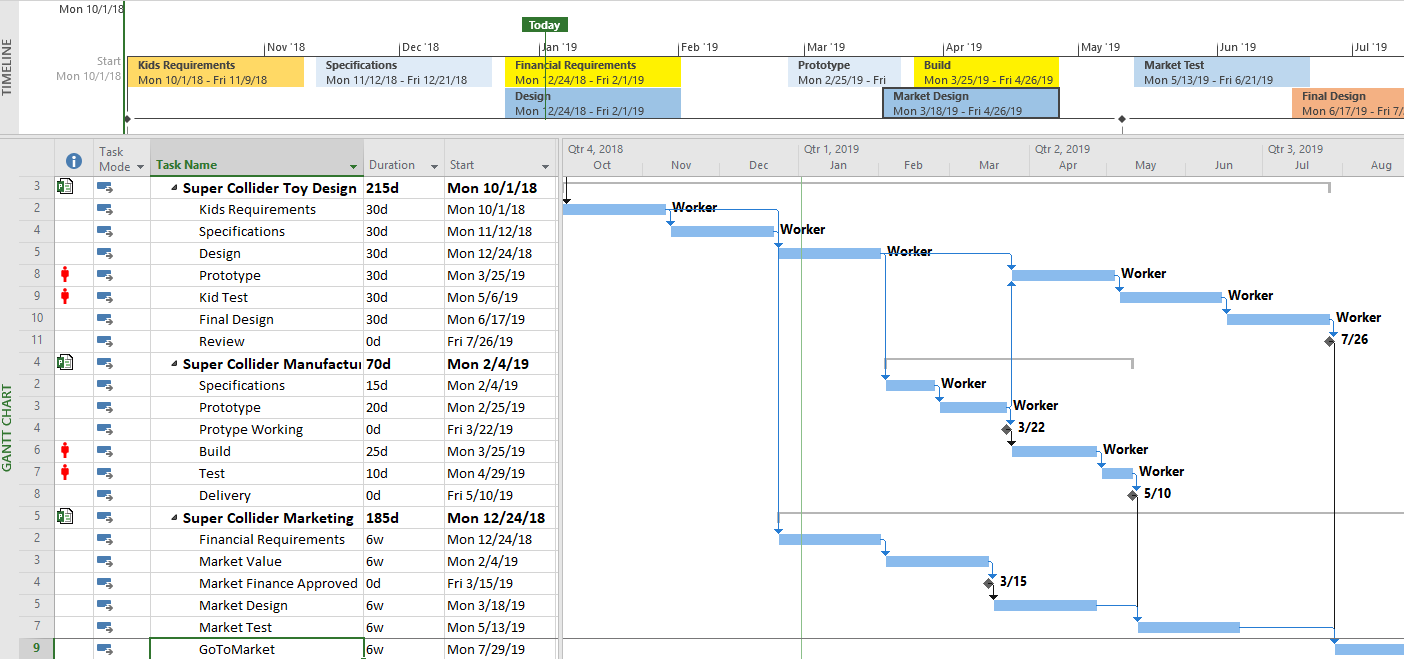Click the green Today marker on the timeline

click(x=544, y=25)
